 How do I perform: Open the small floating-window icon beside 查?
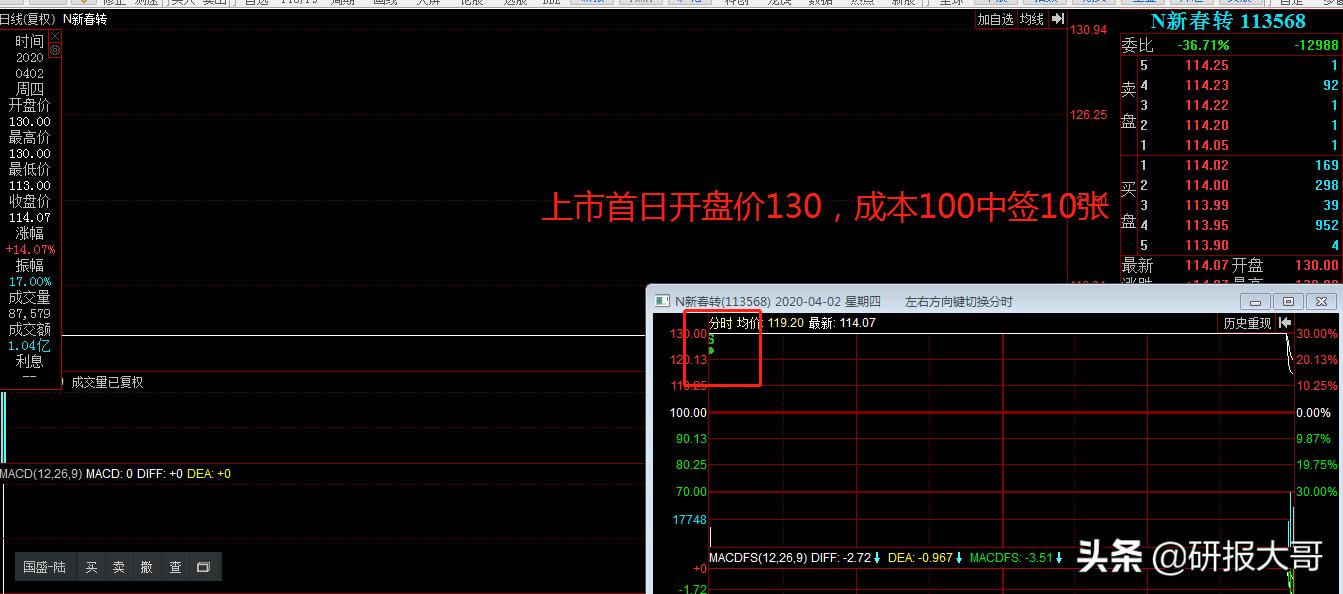203,566
